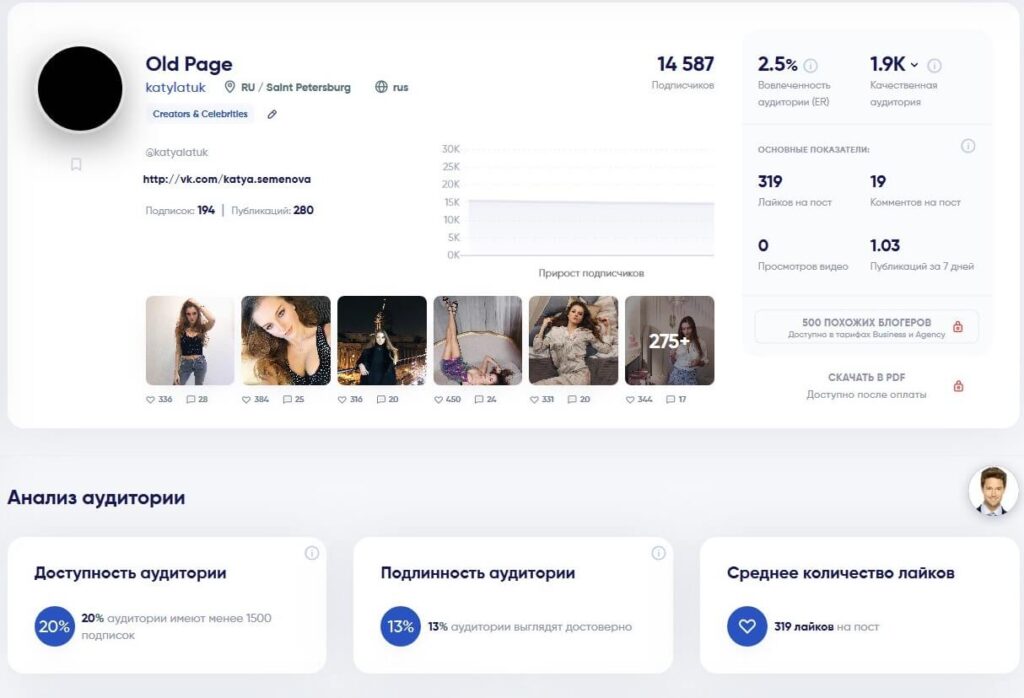This screenshot has width=1024, height=698.
Task: Open the Creators & Celebrities category tag
Action: 200,114
